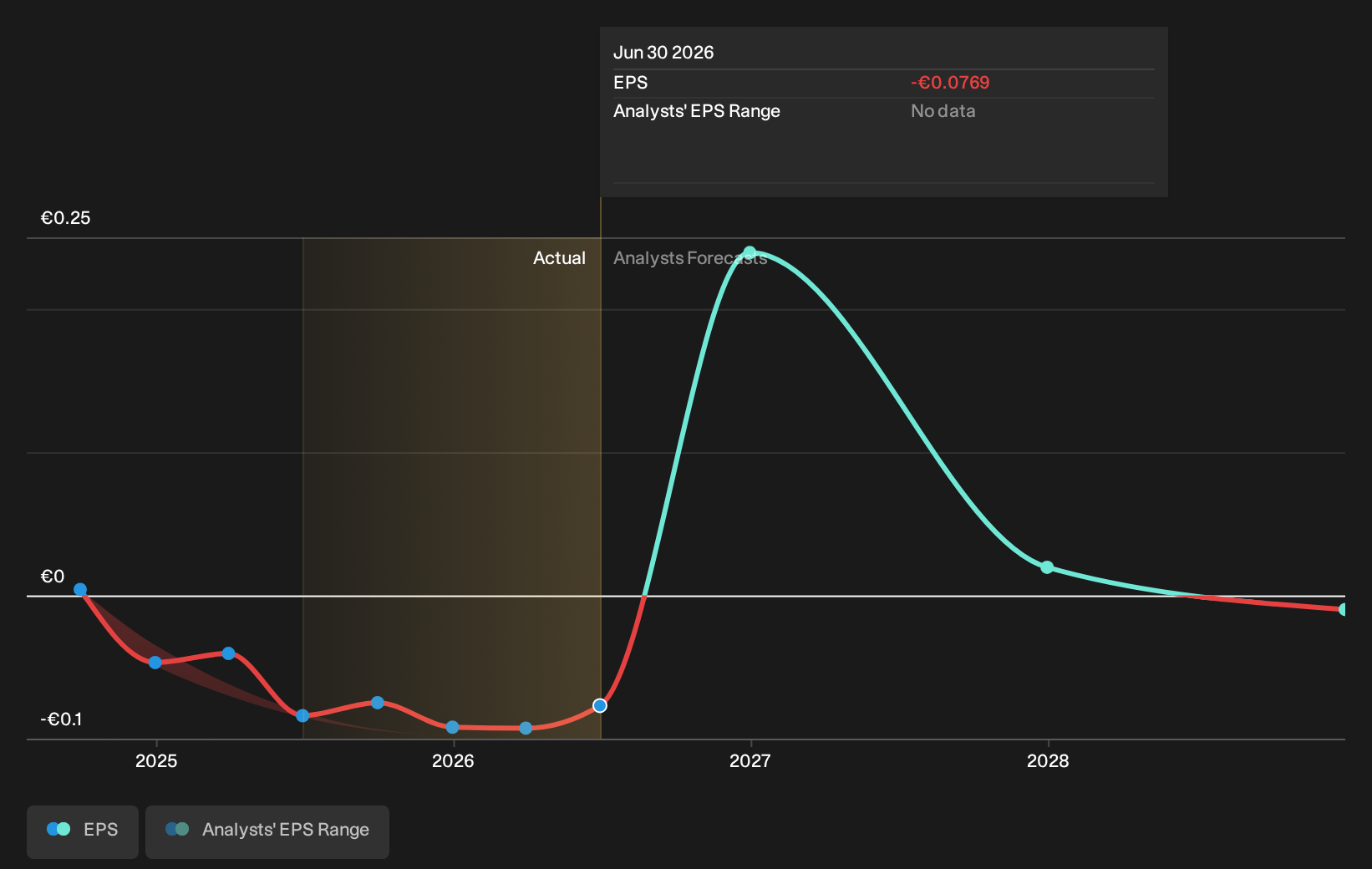
Task: Click the -€0.0769 EPS value in the tooltip
Action: click(x=950, y=83)
